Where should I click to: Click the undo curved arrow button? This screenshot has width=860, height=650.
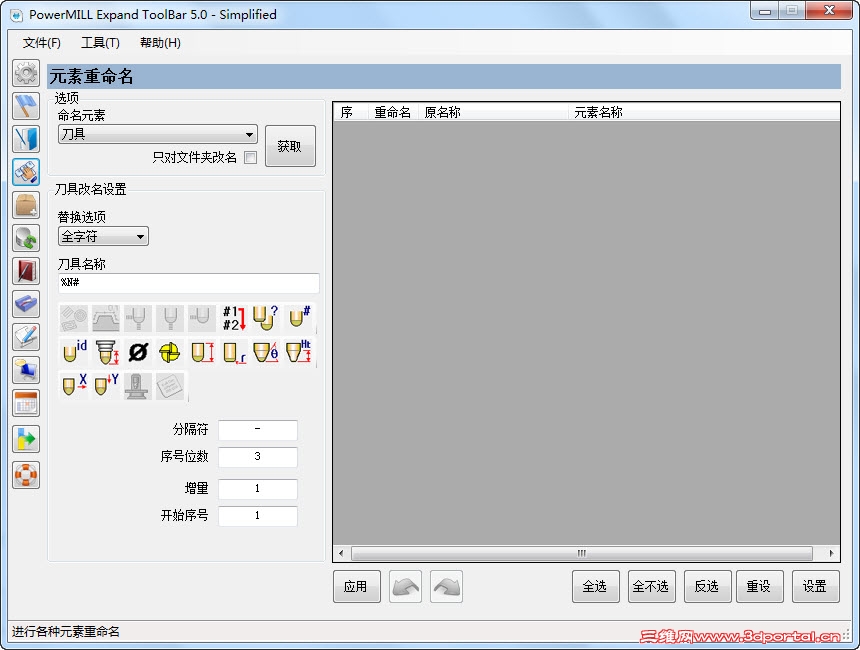coord(405,586)
